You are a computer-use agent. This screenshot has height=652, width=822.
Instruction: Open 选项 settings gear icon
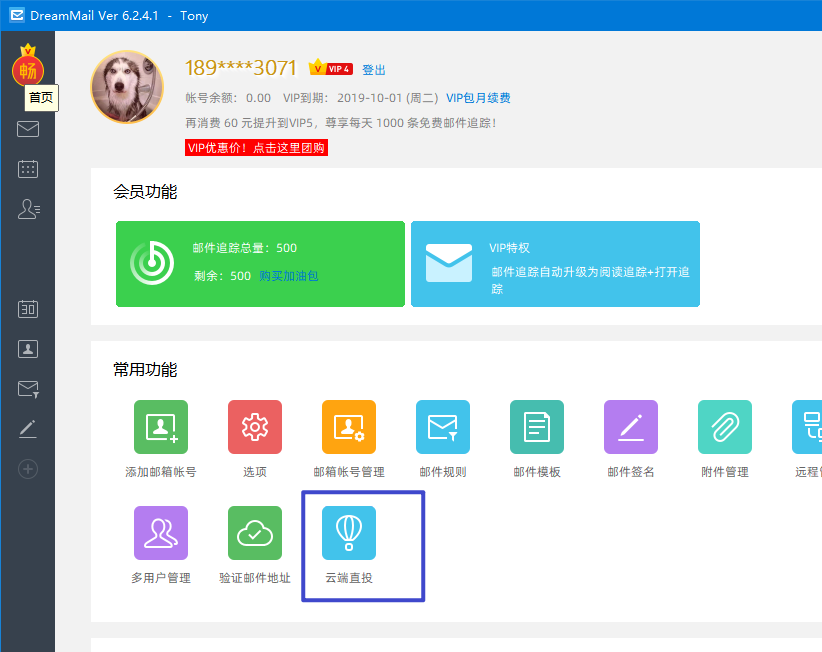click(255, 427)
